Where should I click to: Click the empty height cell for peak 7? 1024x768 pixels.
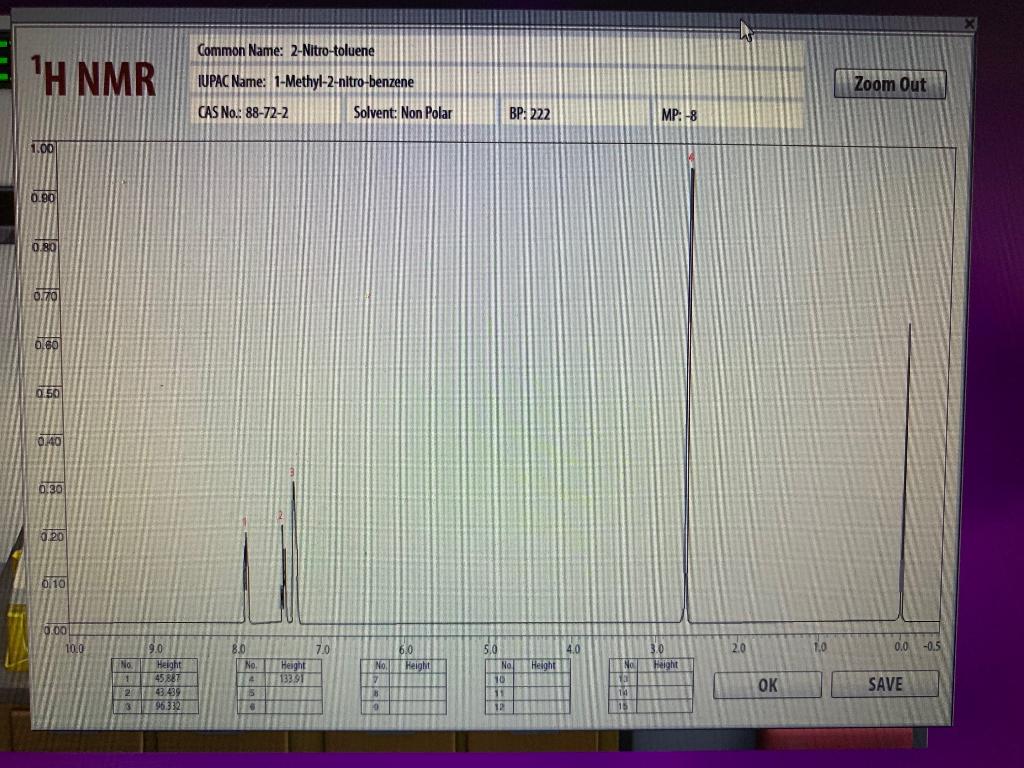tap(418, 679)
